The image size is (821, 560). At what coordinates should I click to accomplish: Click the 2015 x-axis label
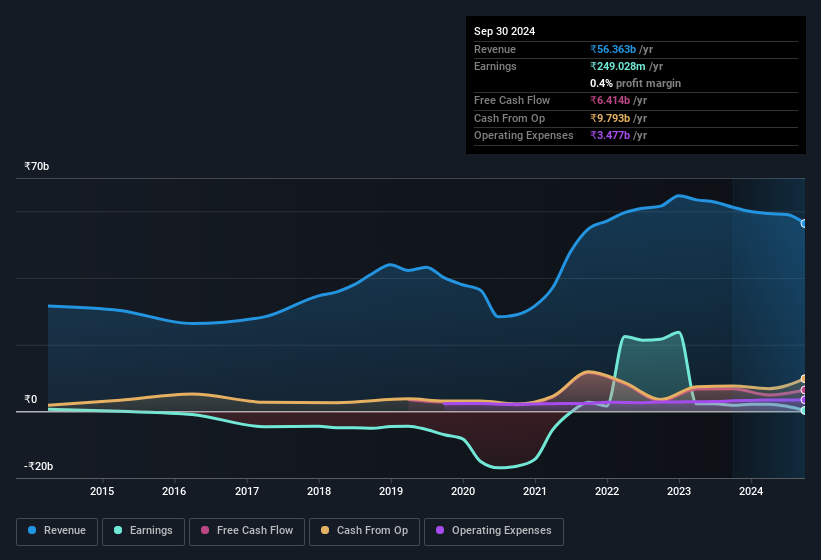[102, 491]
